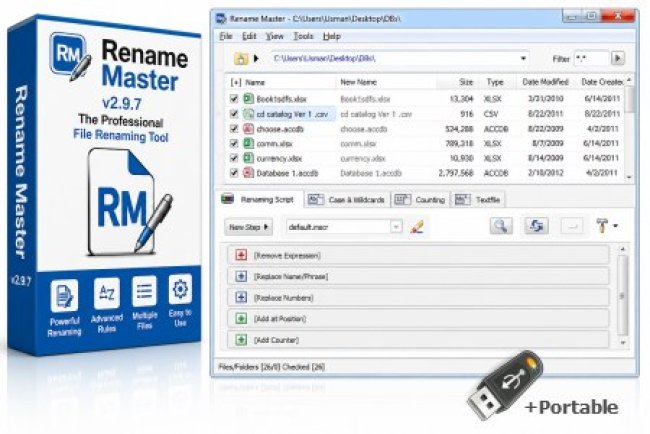Click the Rename Master title bar icon

[221, 19]
